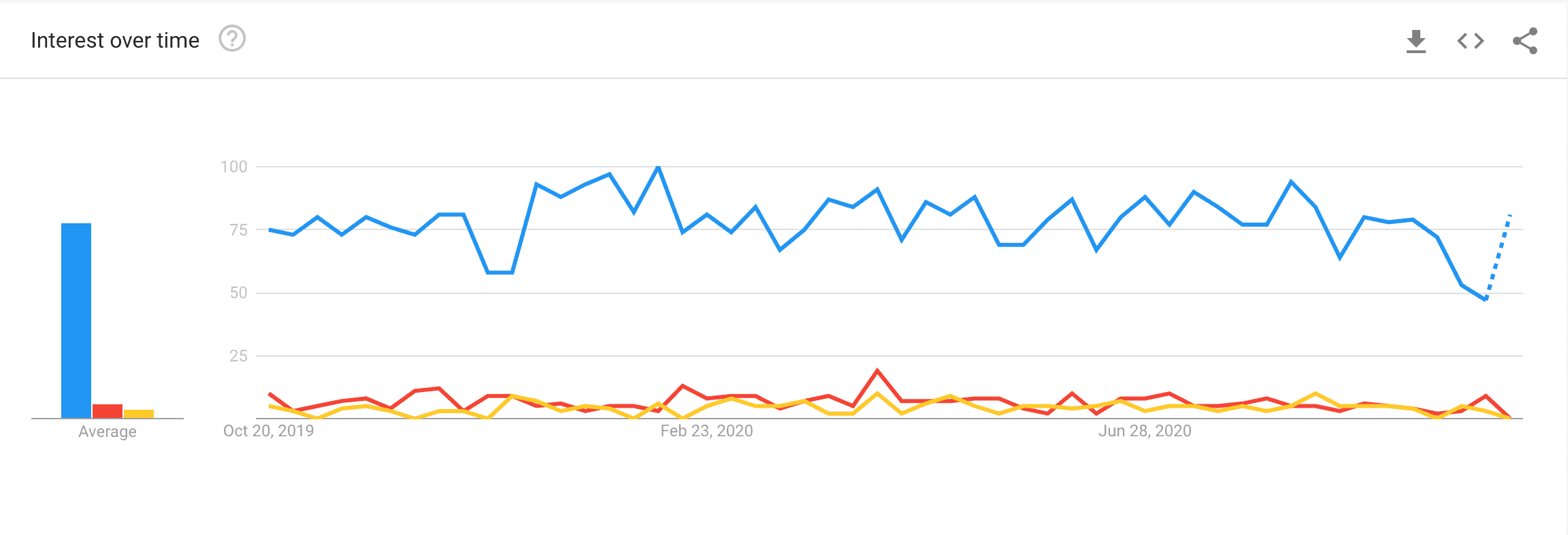Click the 25 y-axis label
Viewport: 1568px width, 535px height.
point(238,356)
